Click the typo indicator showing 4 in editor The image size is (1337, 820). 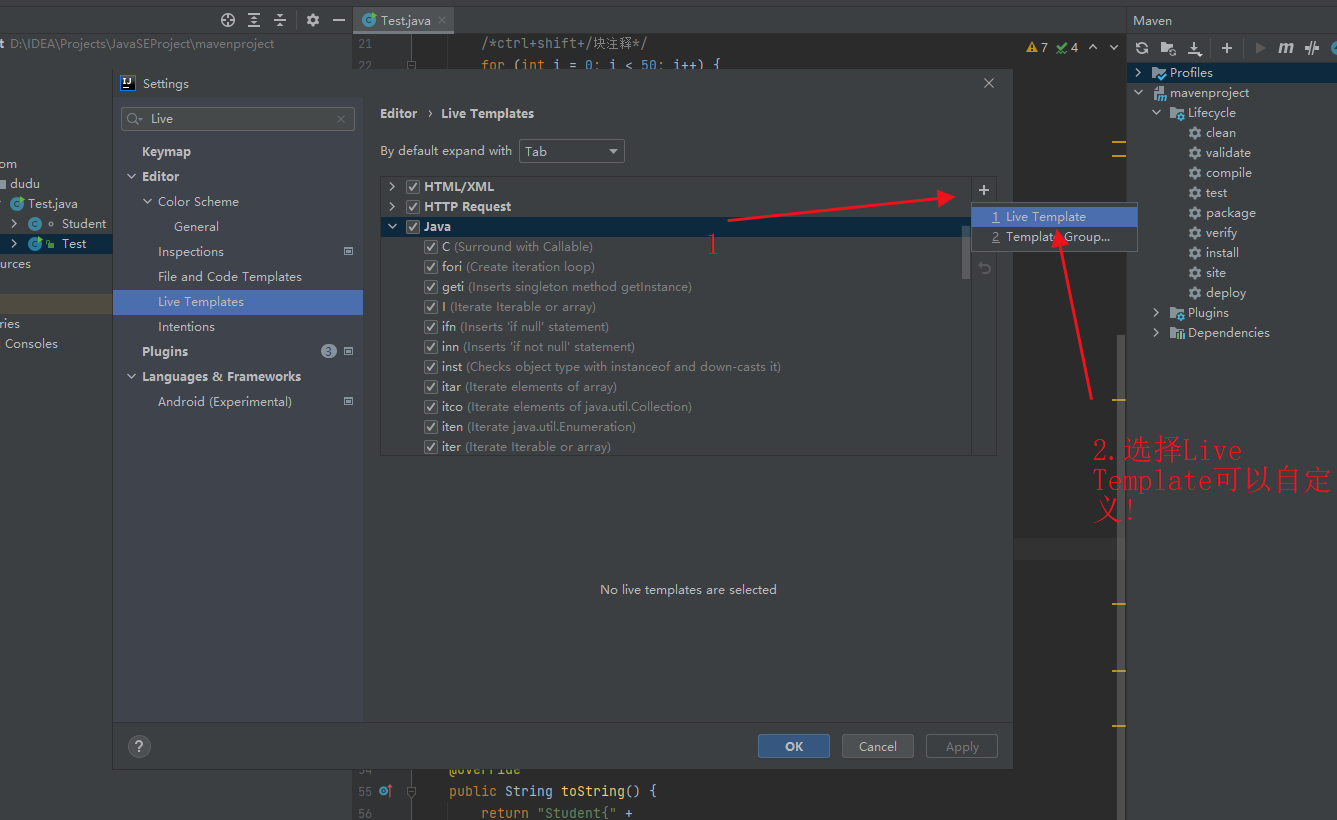1067,47
